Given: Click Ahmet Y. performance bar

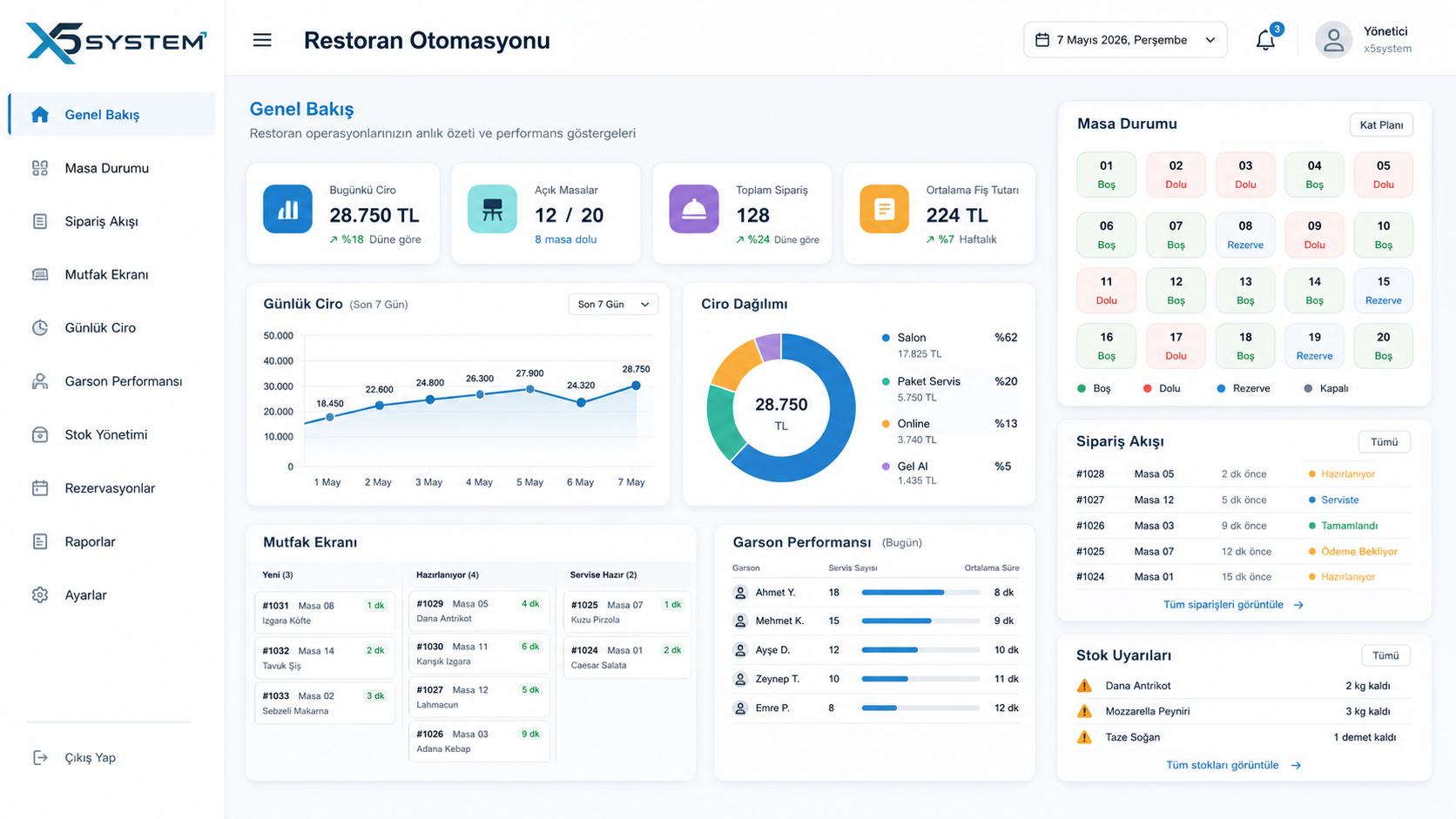Looking at the screenshot, I should 920,593.
